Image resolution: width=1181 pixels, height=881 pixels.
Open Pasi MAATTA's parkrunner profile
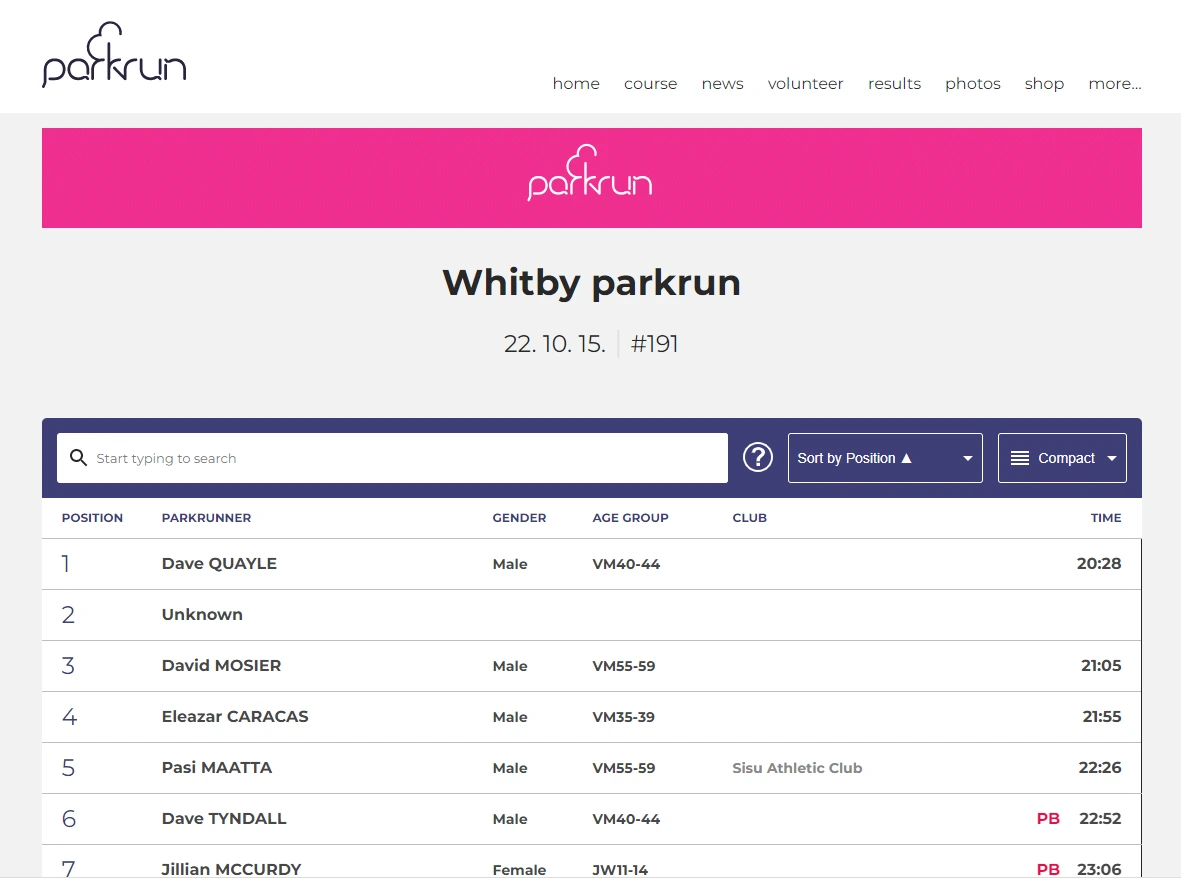click(217, 767)
